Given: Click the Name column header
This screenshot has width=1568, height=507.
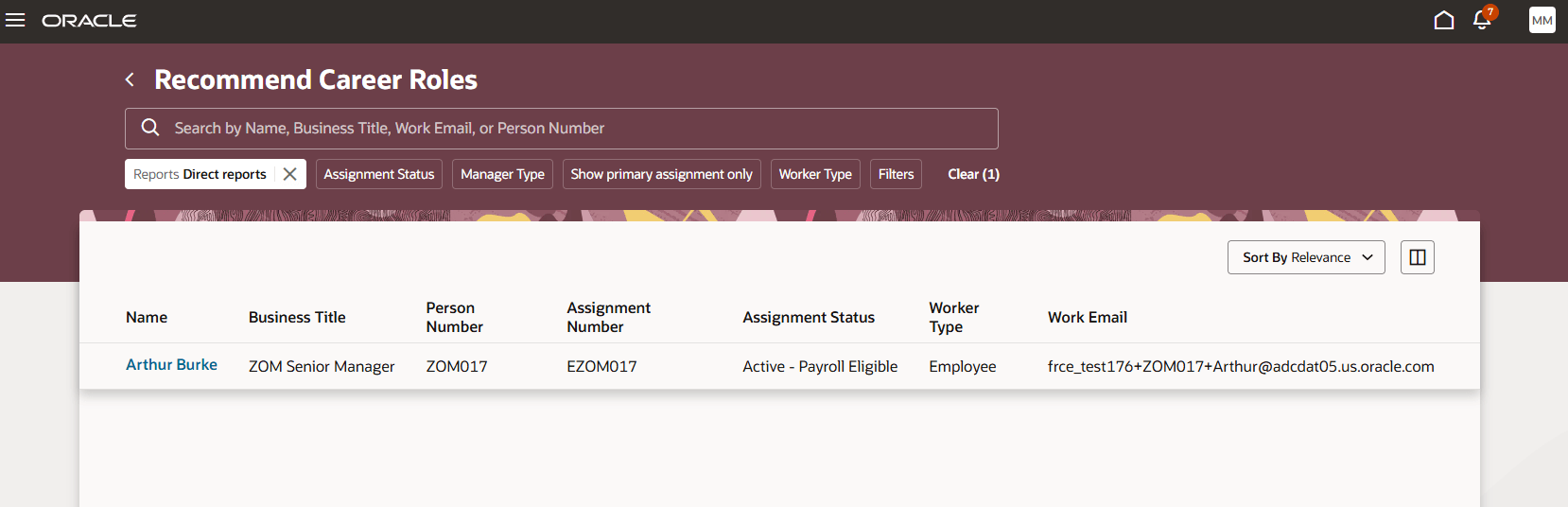Looking at the screenshot, I should [147, 318].
